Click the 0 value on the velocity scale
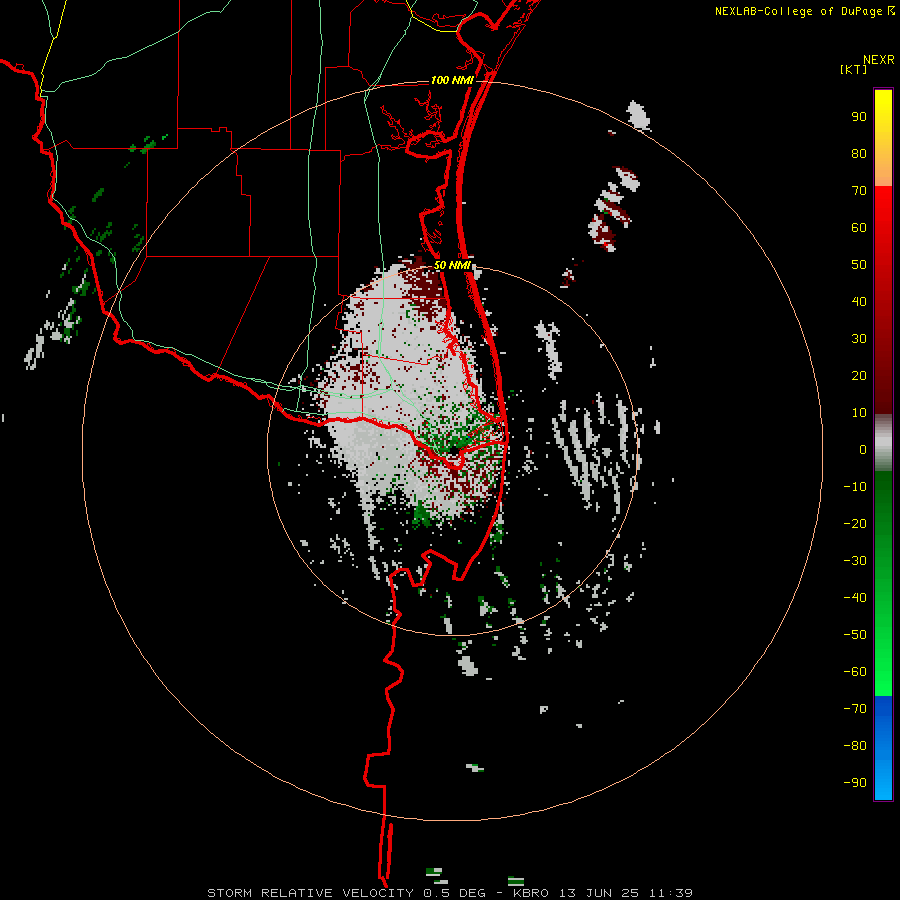The height and width of the screenshot is (900, 900). [x=863, y=450]
